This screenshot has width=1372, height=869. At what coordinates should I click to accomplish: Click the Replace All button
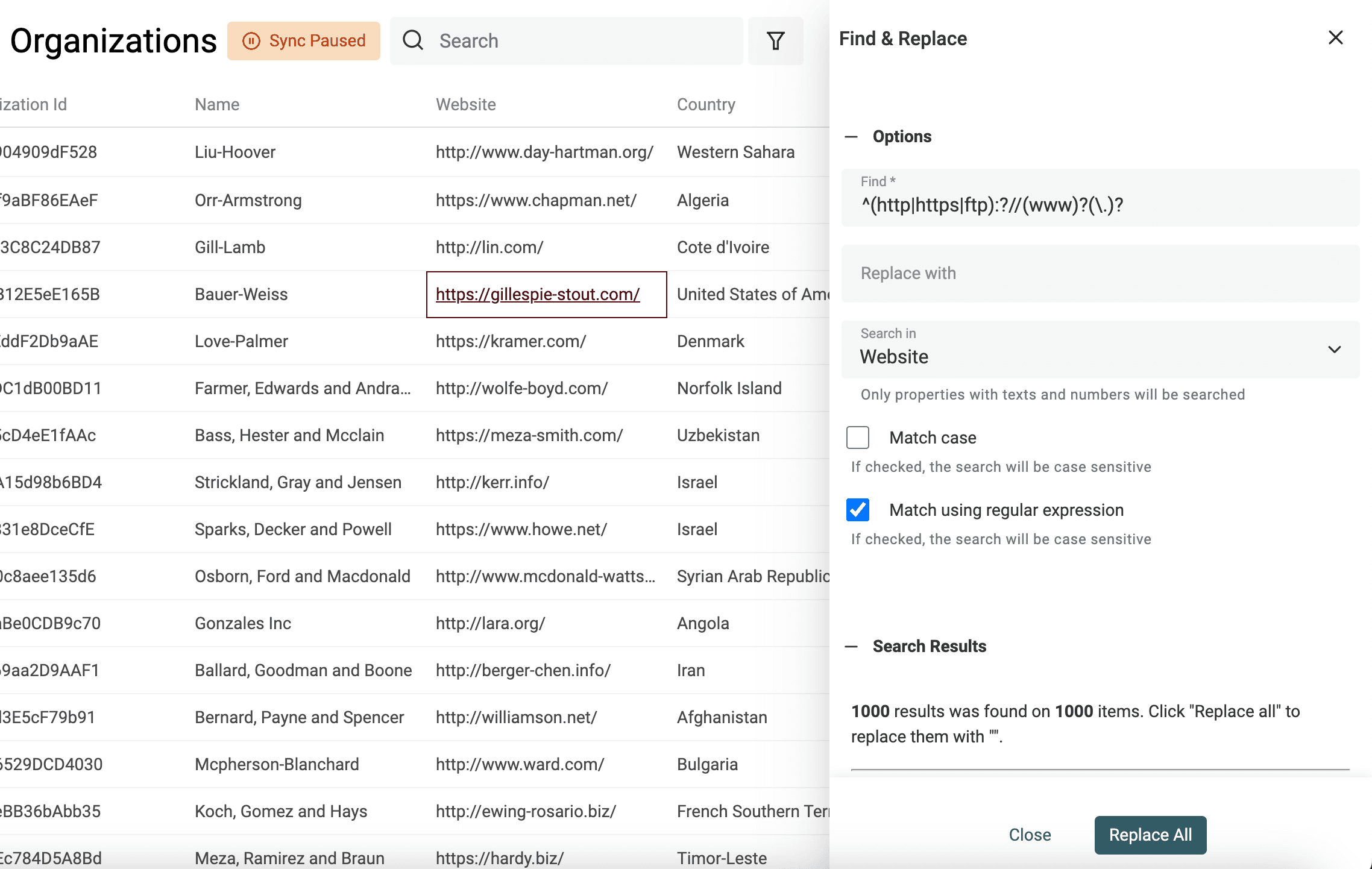pyautogui.click(x=1150, y=835)
